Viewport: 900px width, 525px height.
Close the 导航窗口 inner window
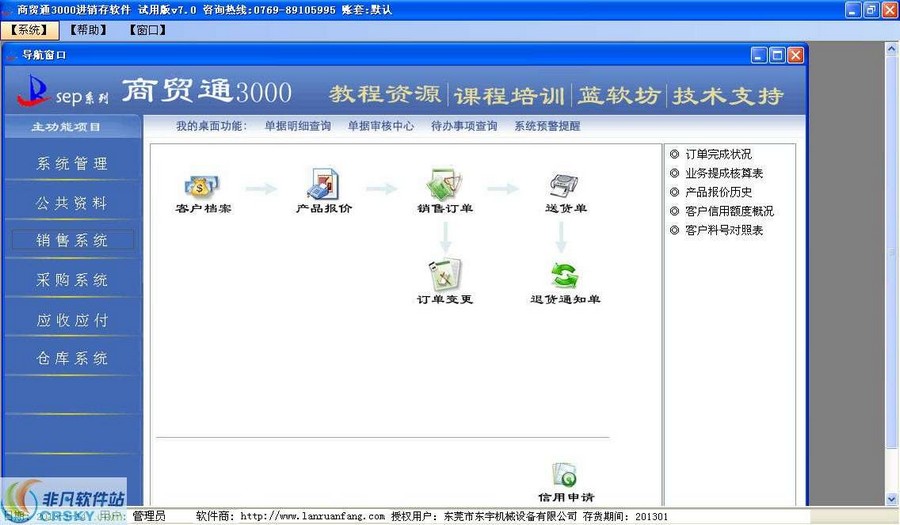pyautogui.click(x=795, y=55)
